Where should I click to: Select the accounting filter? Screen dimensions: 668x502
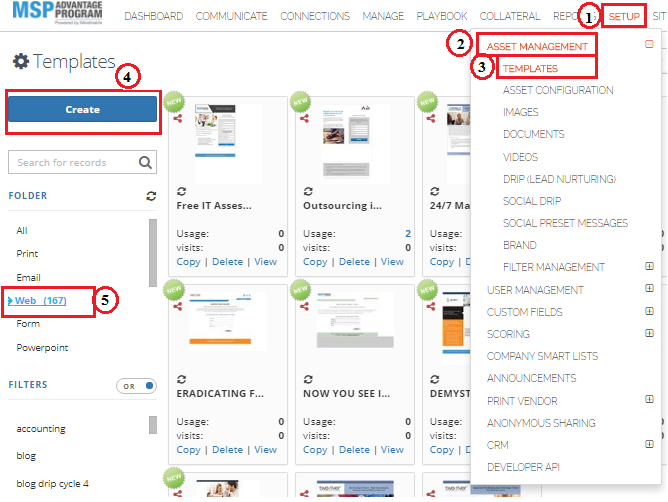(41, 429)
